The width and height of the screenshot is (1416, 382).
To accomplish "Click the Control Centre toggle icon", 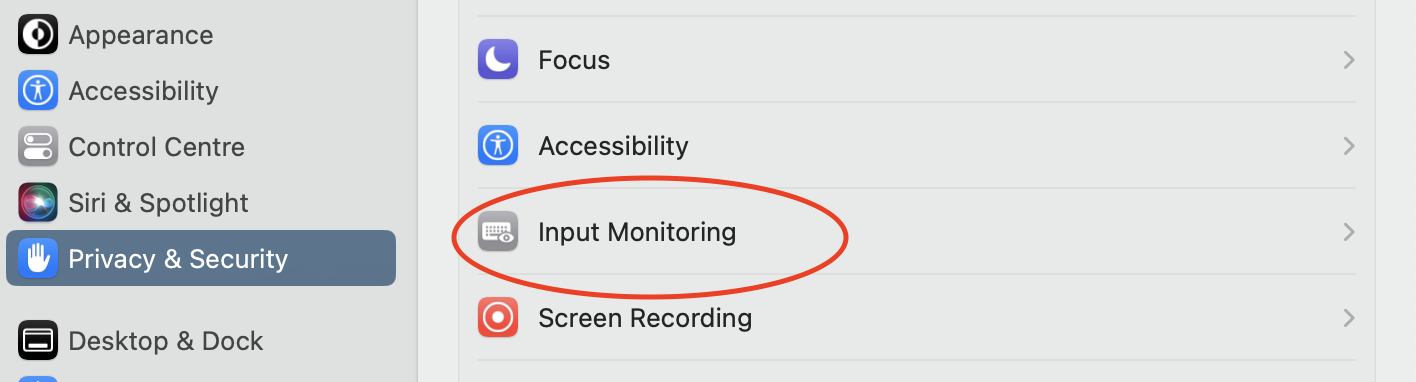I will [38, 147].
